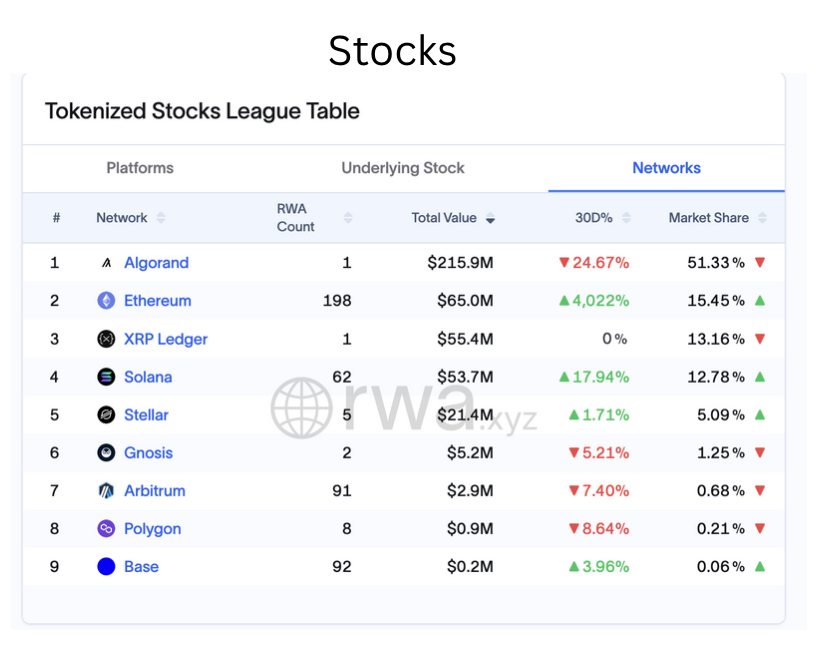Toggle Total Value sort direction arrow
Viewport: 832px width, 672px height.
point(490,218)
